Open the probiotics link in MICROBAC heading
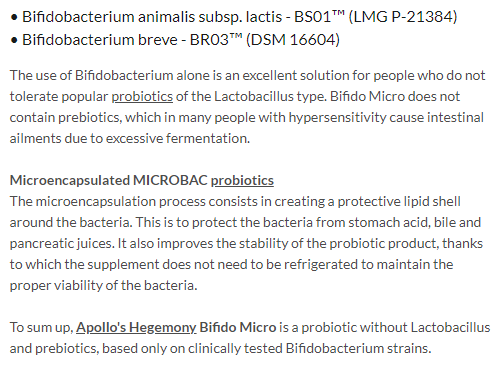Image resolution: width=504 pixels, height=373 pixels. (x=242, y=181)
